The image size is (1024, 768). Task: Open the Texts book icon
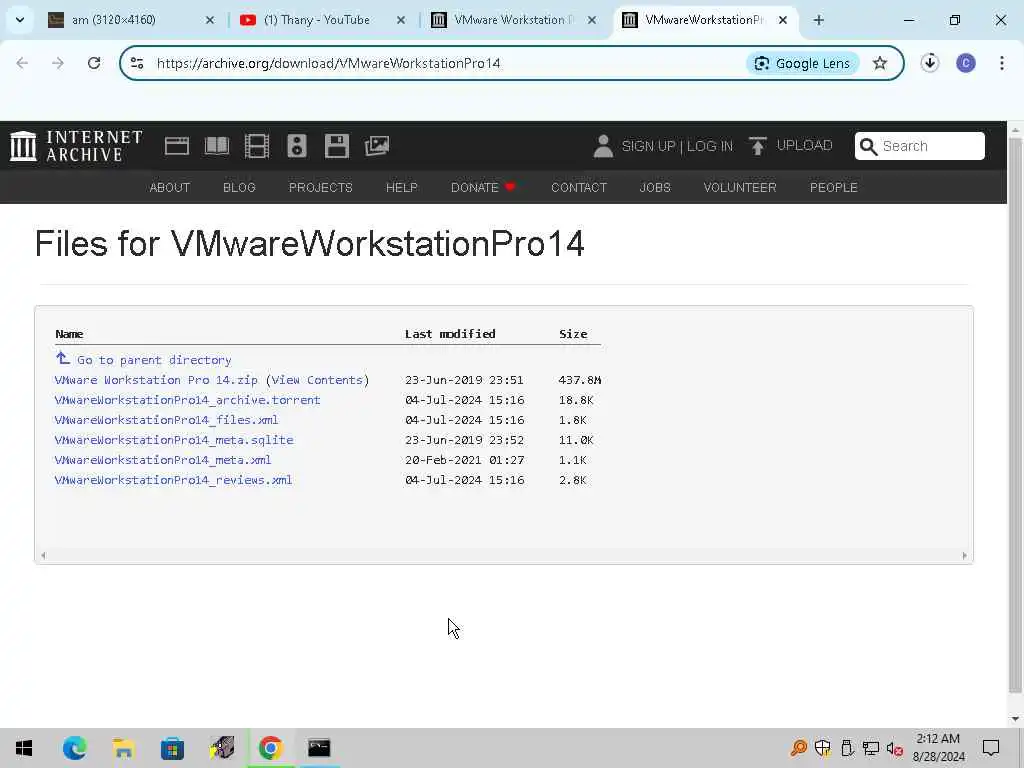click(217, 146)
